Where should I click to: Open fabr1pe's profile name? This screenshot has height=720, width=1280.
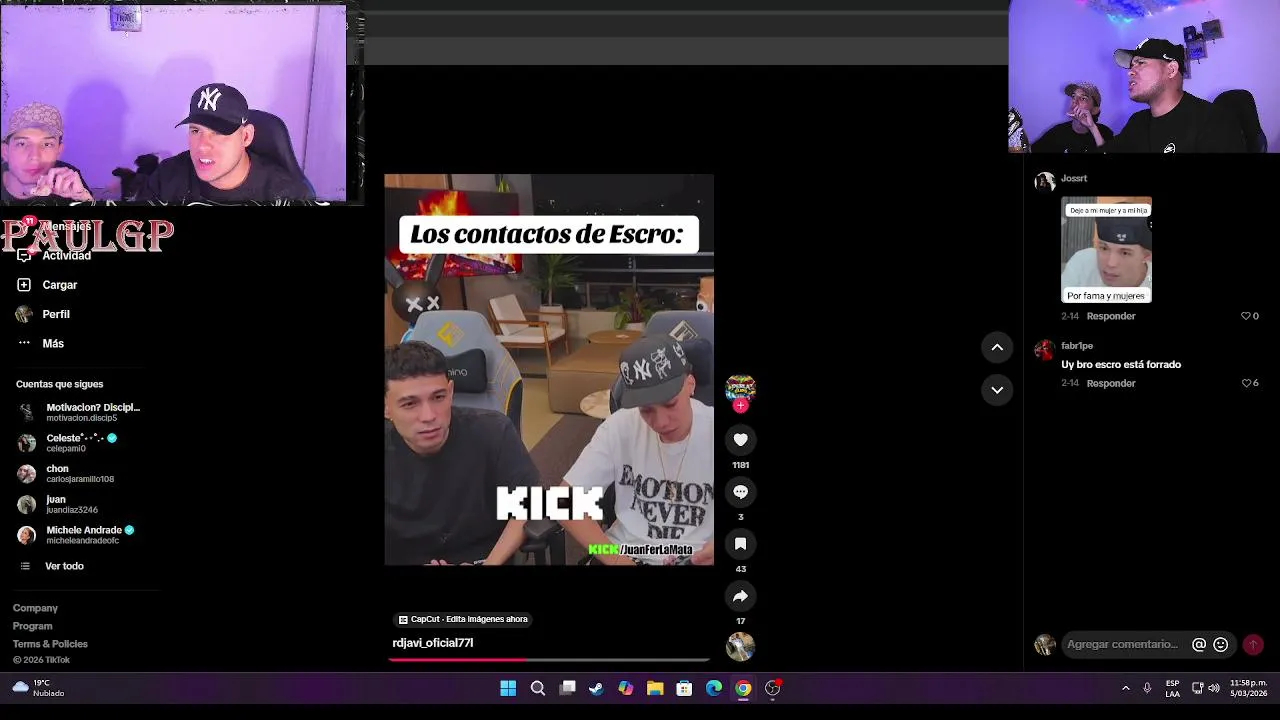[1077, 346]
